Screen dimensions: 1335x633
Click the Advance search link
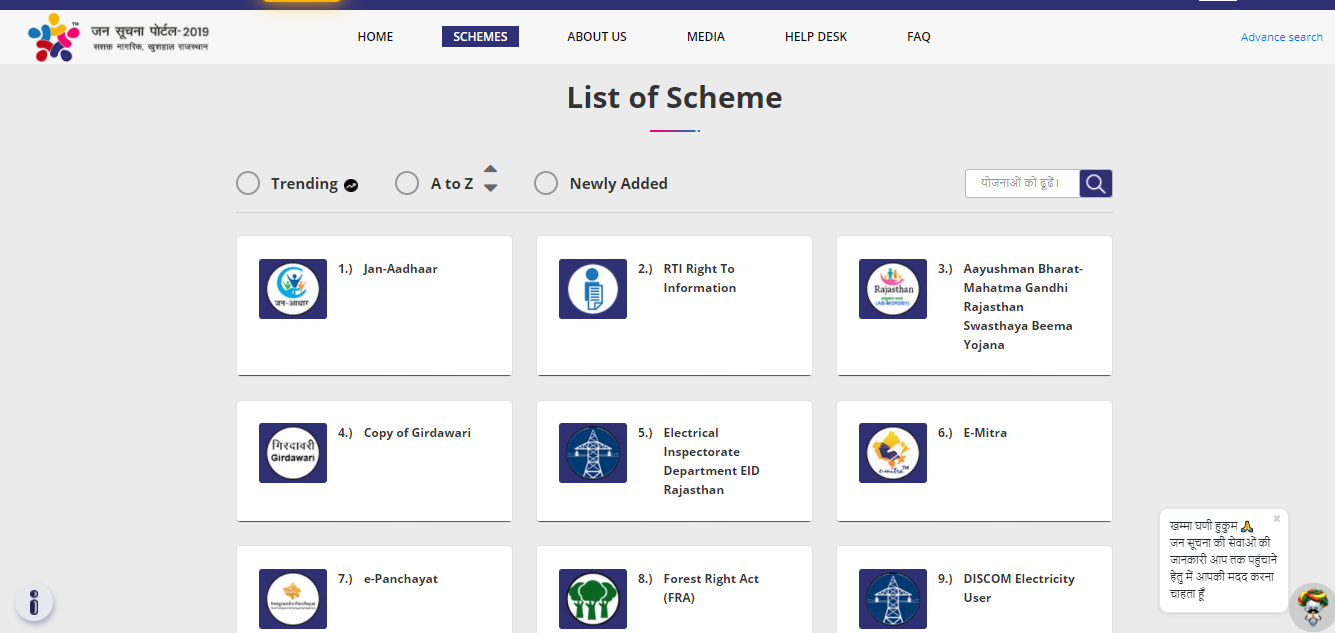tap(1281, 37)
